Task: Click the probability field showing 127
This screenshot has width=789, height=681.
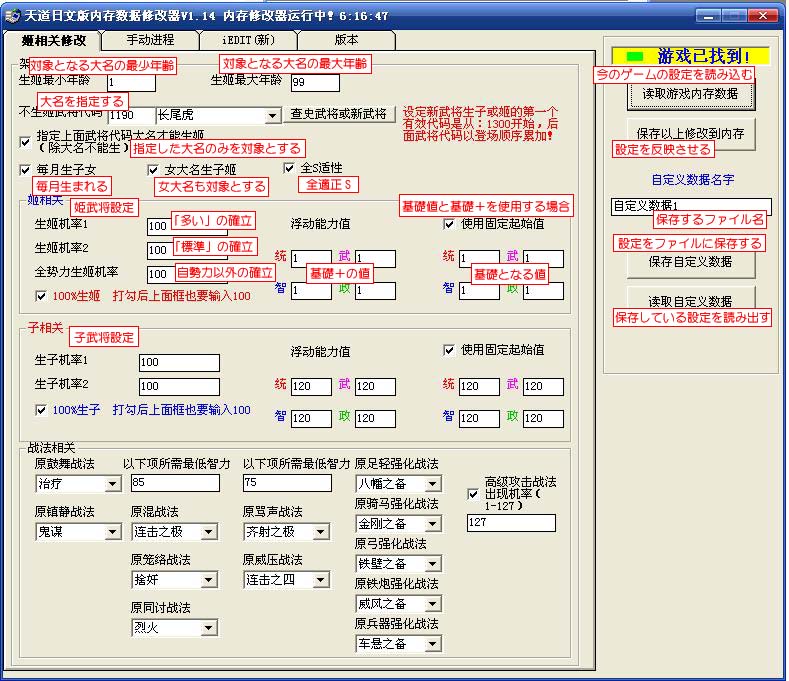Action: click(511, 523)
